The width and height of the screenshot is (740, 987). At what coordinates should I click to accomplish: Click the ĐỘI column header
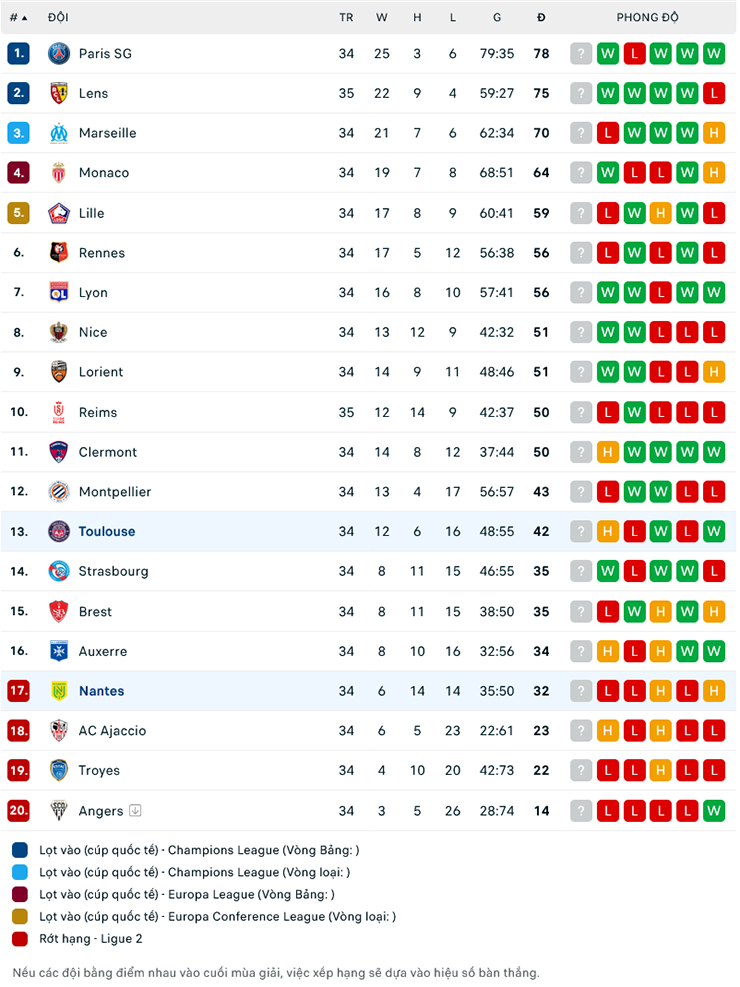pos(58,17)
